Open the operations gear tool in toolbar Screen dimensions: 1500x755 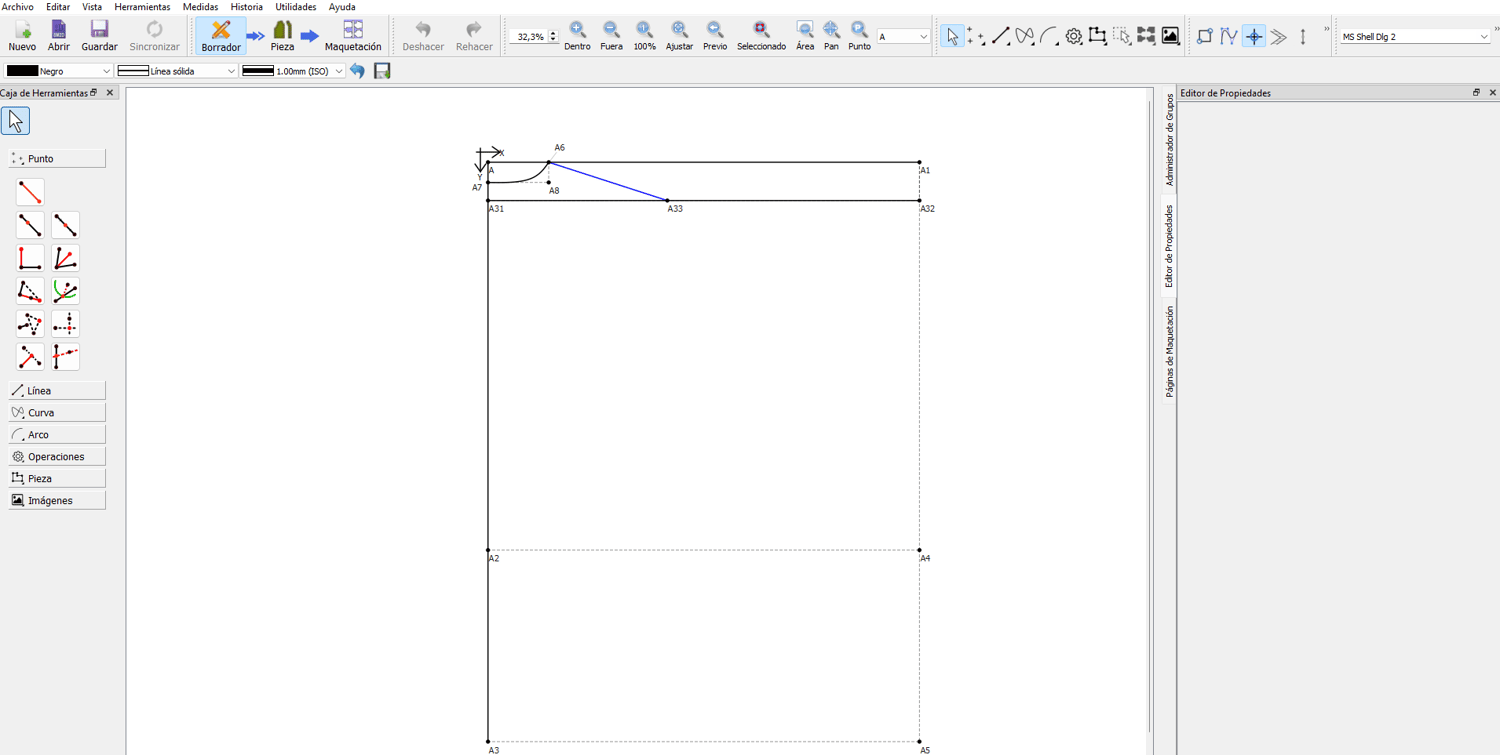pos(1073,37)
